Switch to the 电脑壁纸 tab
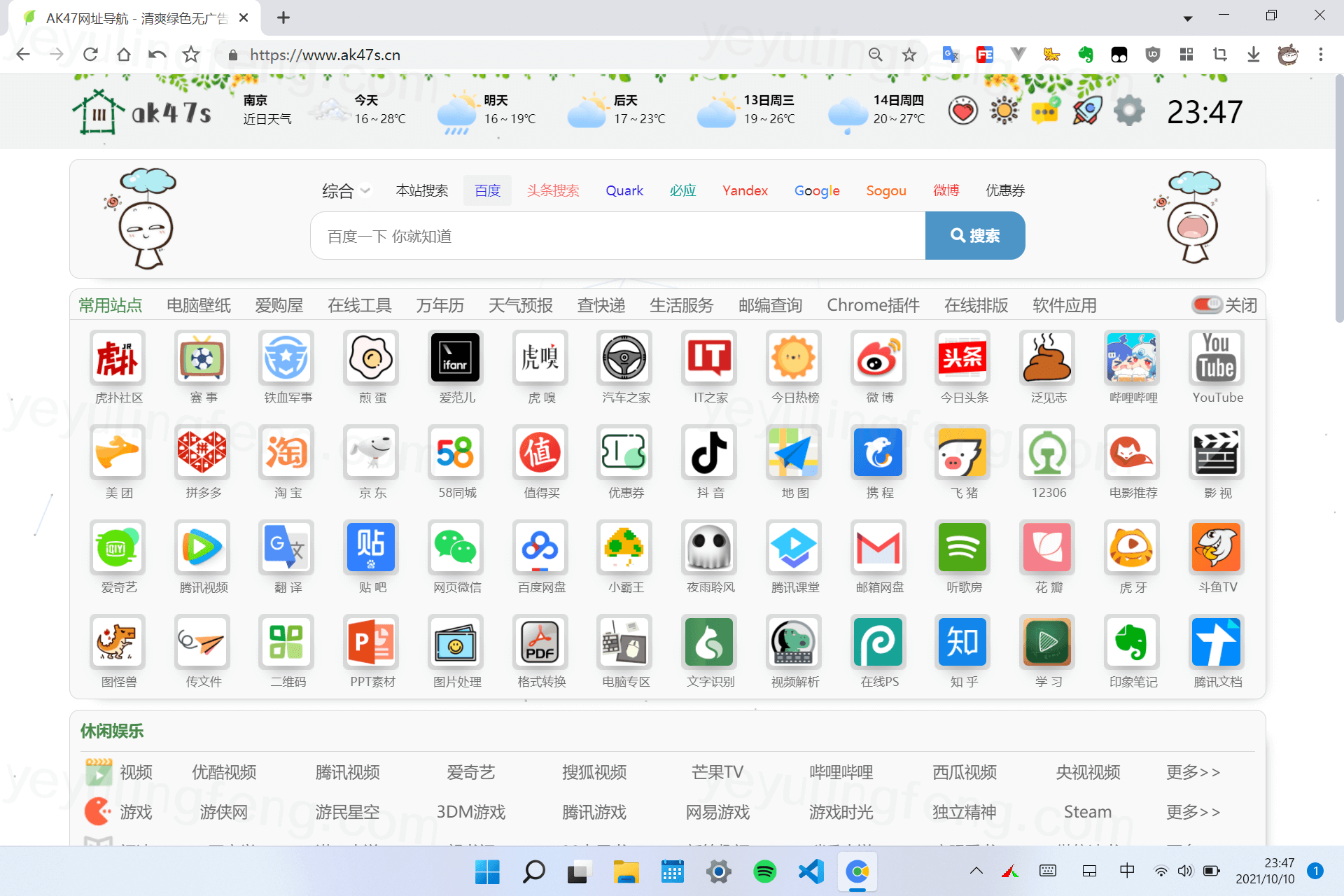1344x896 pixels. [x=199, y=305]
